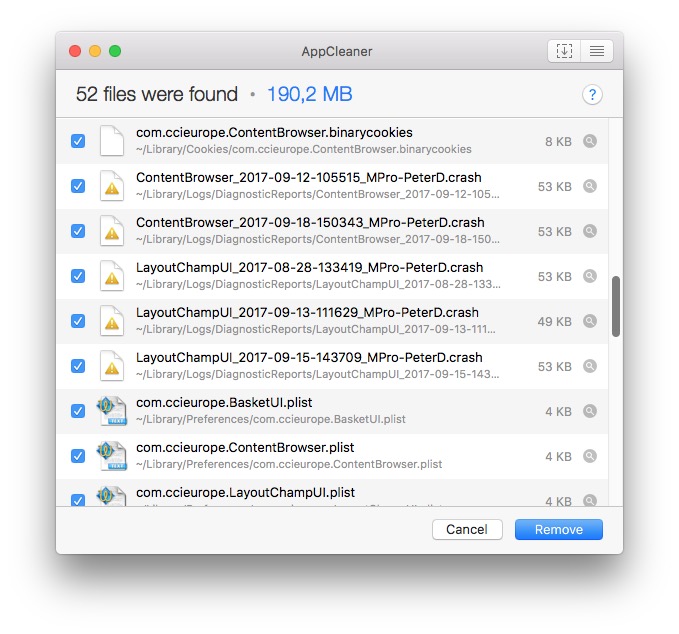Click the plist file icon for com.ccieurope.ContentBrowser.plist
The height and width of the screenshot is (634, 679).
tap(111, 456)
